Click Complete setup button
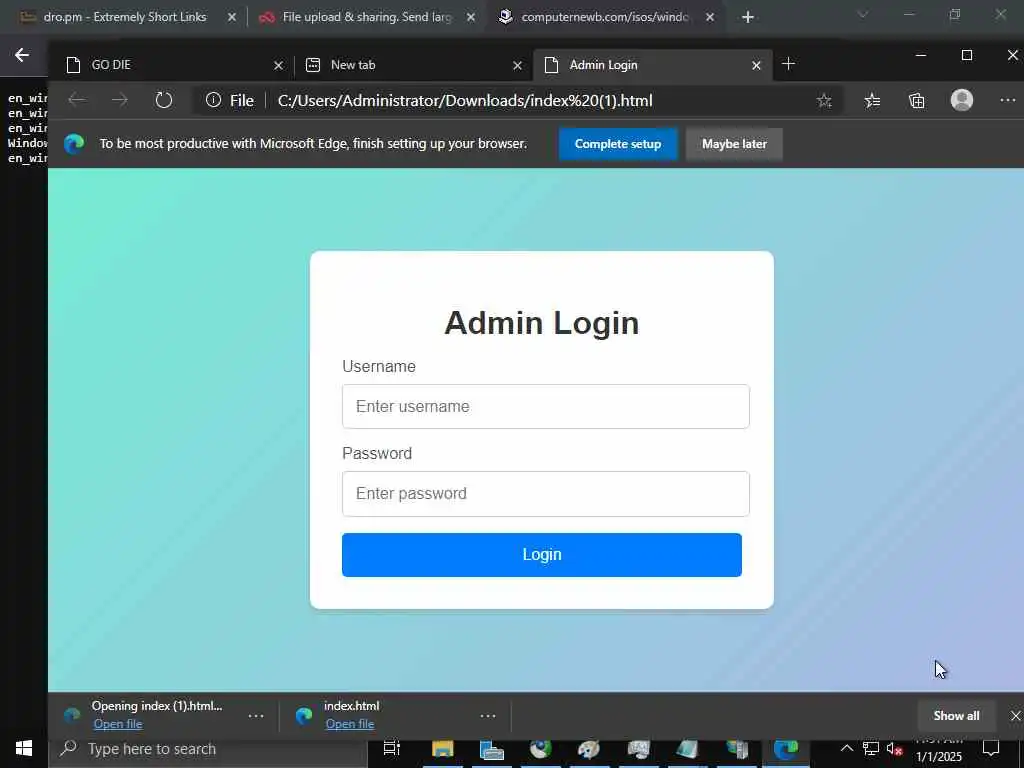1024x768 pixels. [x=618, y=144]
